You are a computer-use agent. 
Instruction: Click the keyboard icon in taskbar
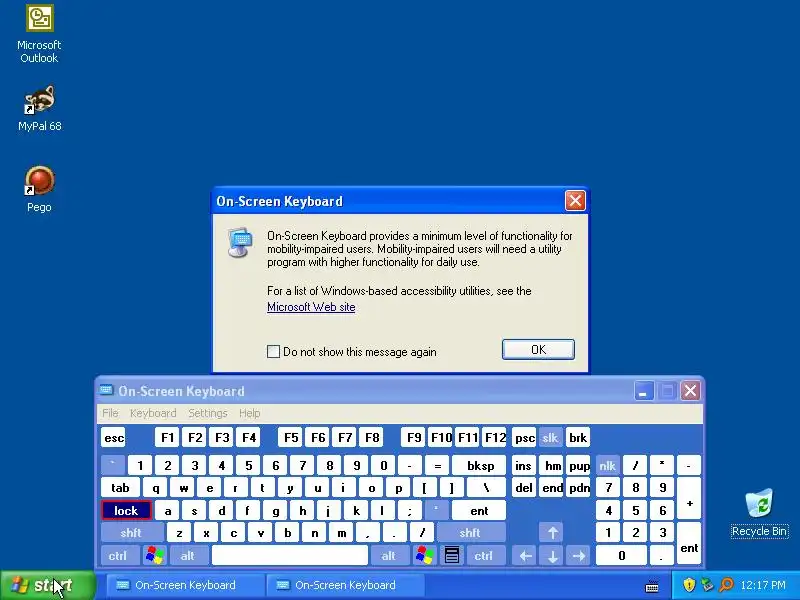(652, 586)
